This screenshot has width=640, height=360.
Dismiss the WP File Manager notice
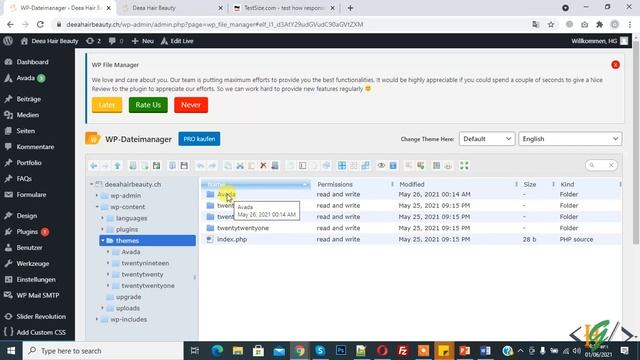(615, 65)
